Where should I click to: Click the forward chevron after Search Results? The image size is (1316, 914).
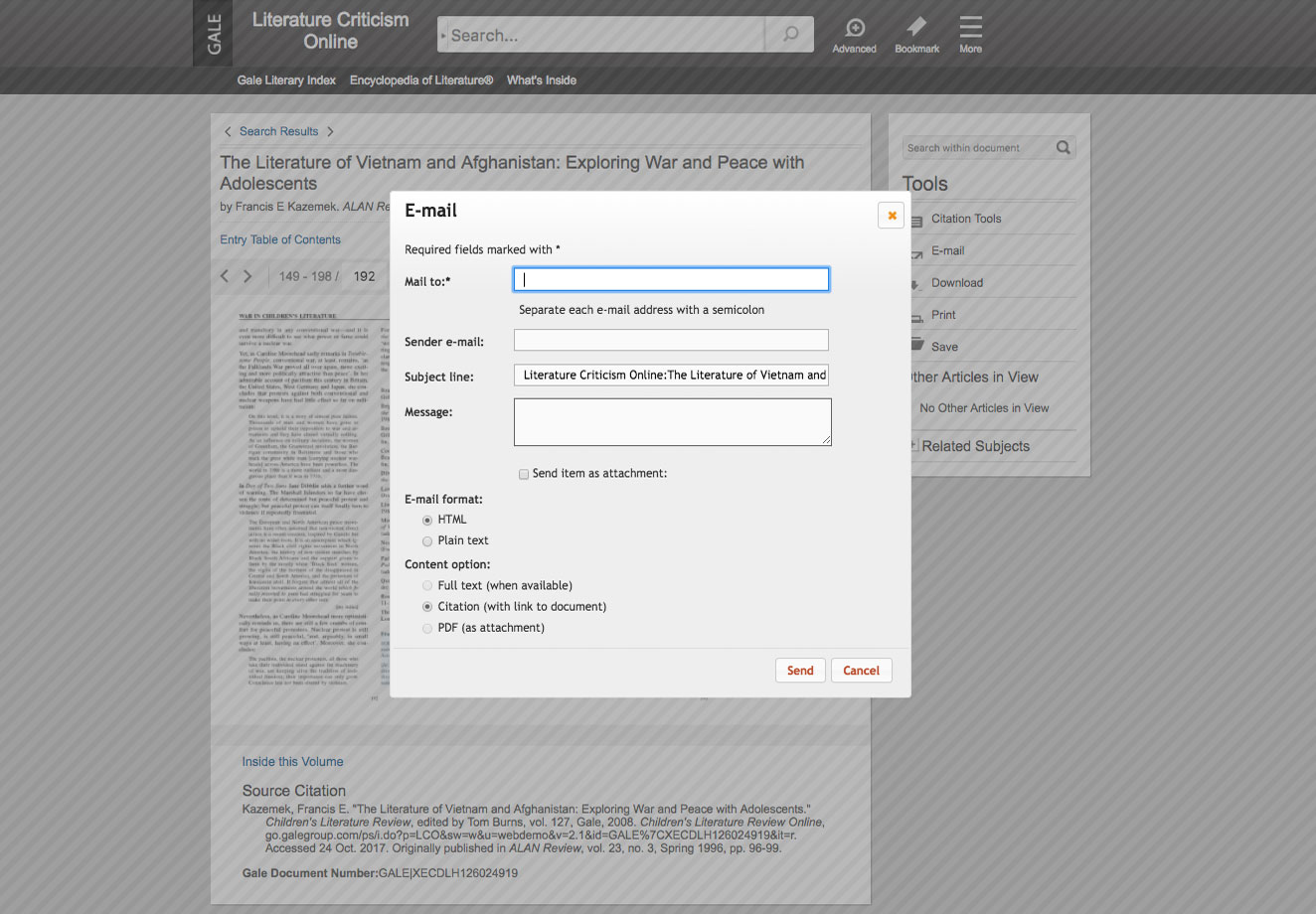pyautogui.click(x=330, y=131)
